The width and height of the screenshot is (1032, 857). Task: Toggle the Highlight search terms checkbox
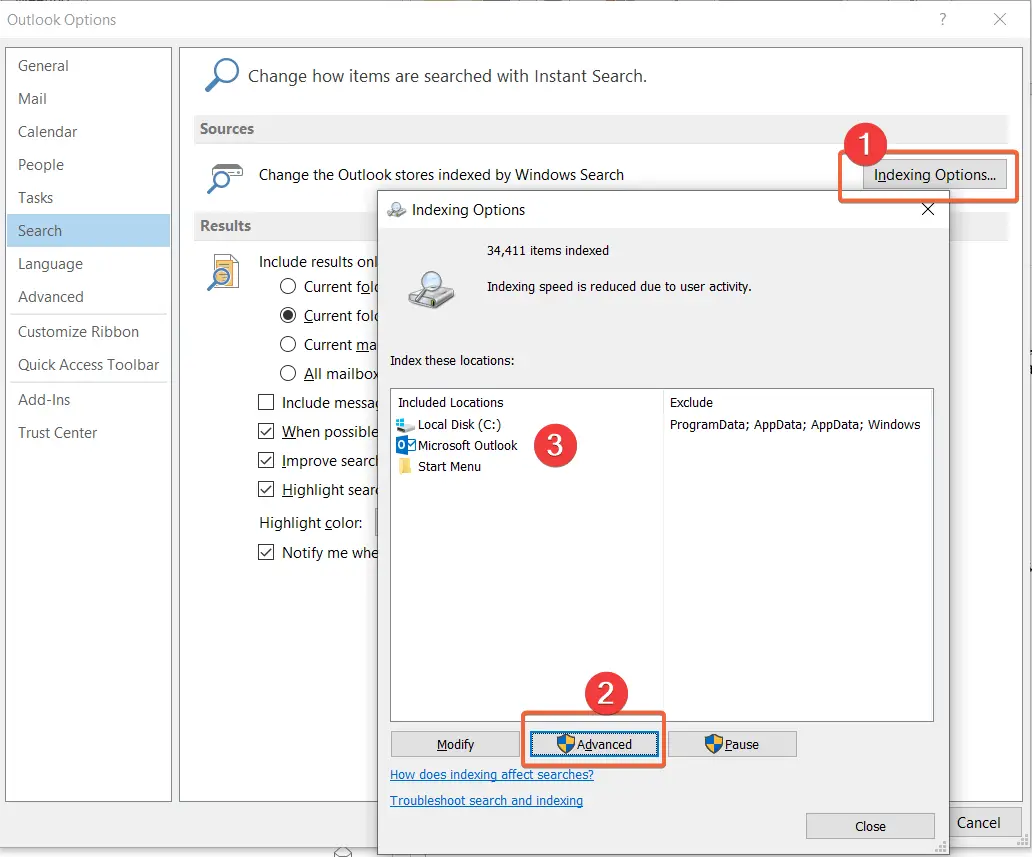point(266,489)
